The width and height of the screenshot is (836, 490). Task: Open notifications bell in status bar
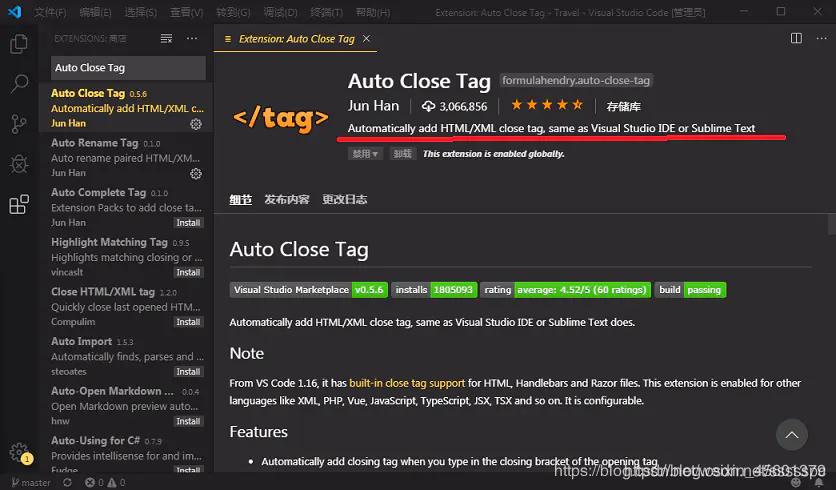pos(819,483)
